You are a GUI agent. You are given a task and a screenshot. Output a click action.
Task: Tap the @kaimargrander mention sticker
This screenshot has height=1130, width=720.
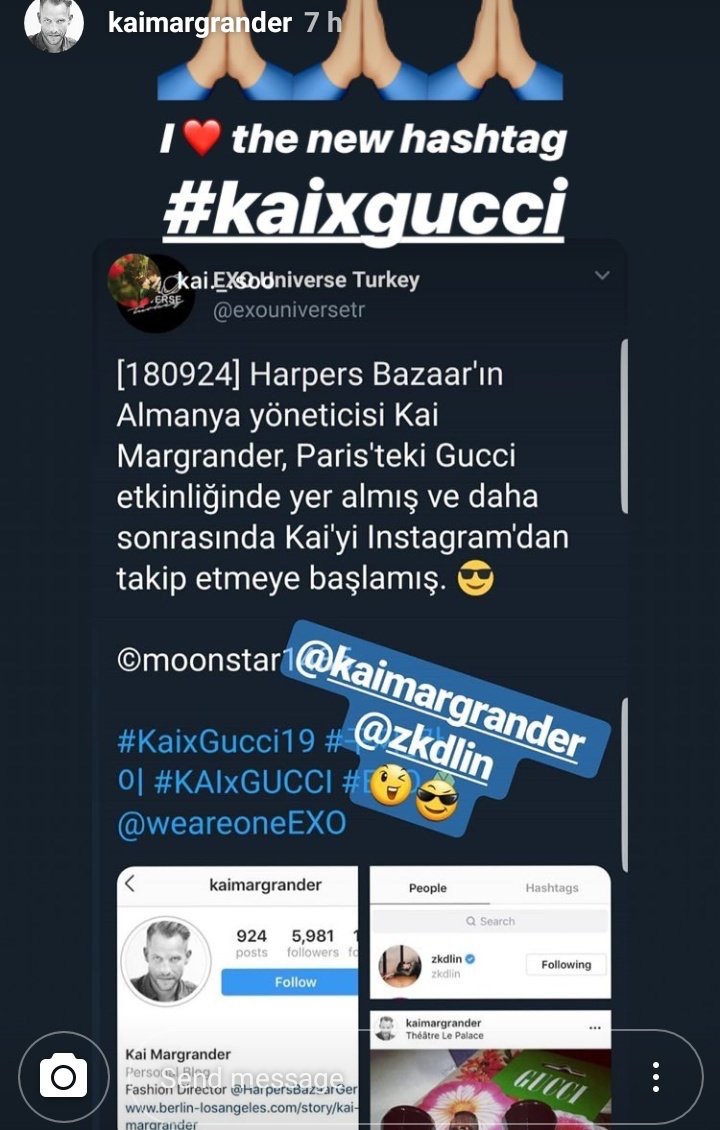[440, 696]
